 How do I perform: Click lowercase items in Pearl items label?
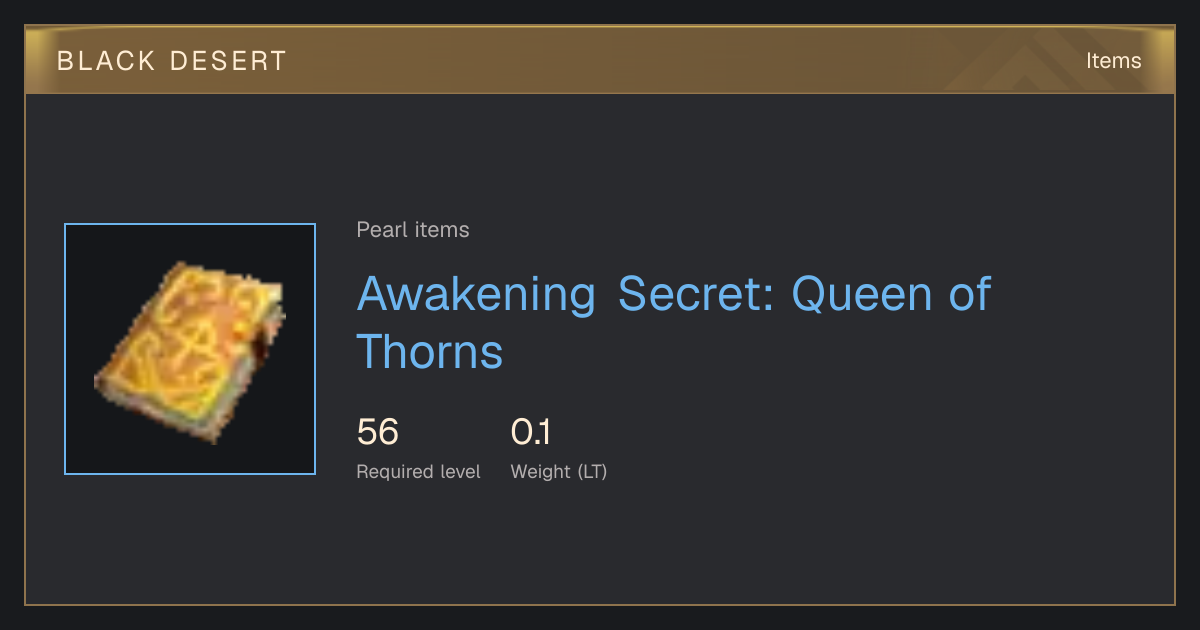point(441,230)
